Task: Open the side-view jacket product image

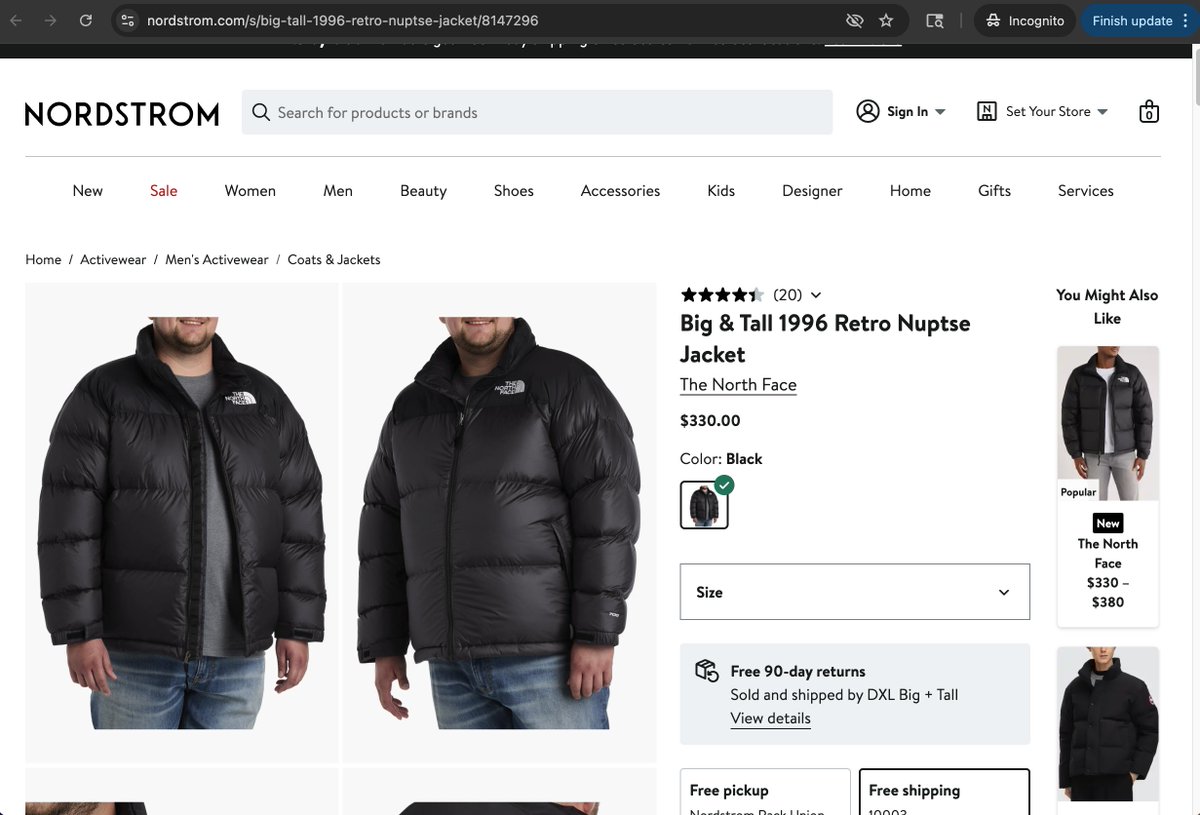Action: click(499, 522)
